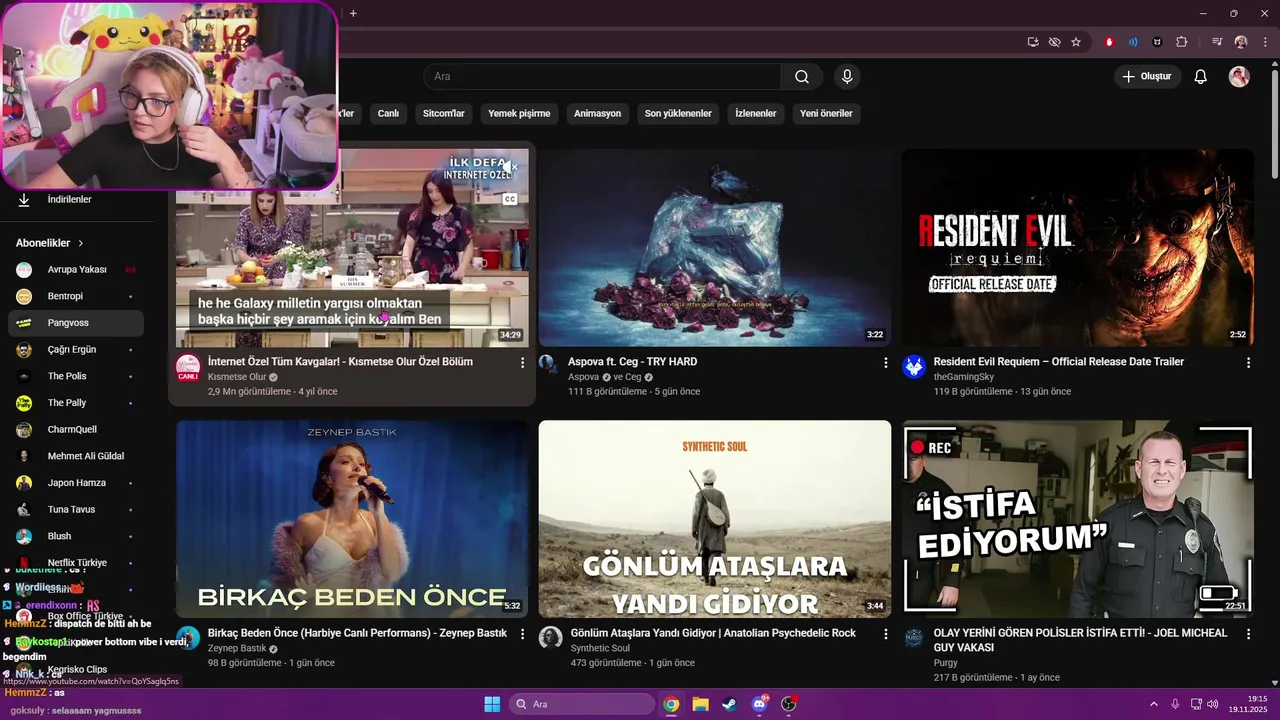Image resolution: width=1280 pixels, height=720 pixels.
Task: Click the İndirilenler download icon in sidebar
Action: point(24,200)
